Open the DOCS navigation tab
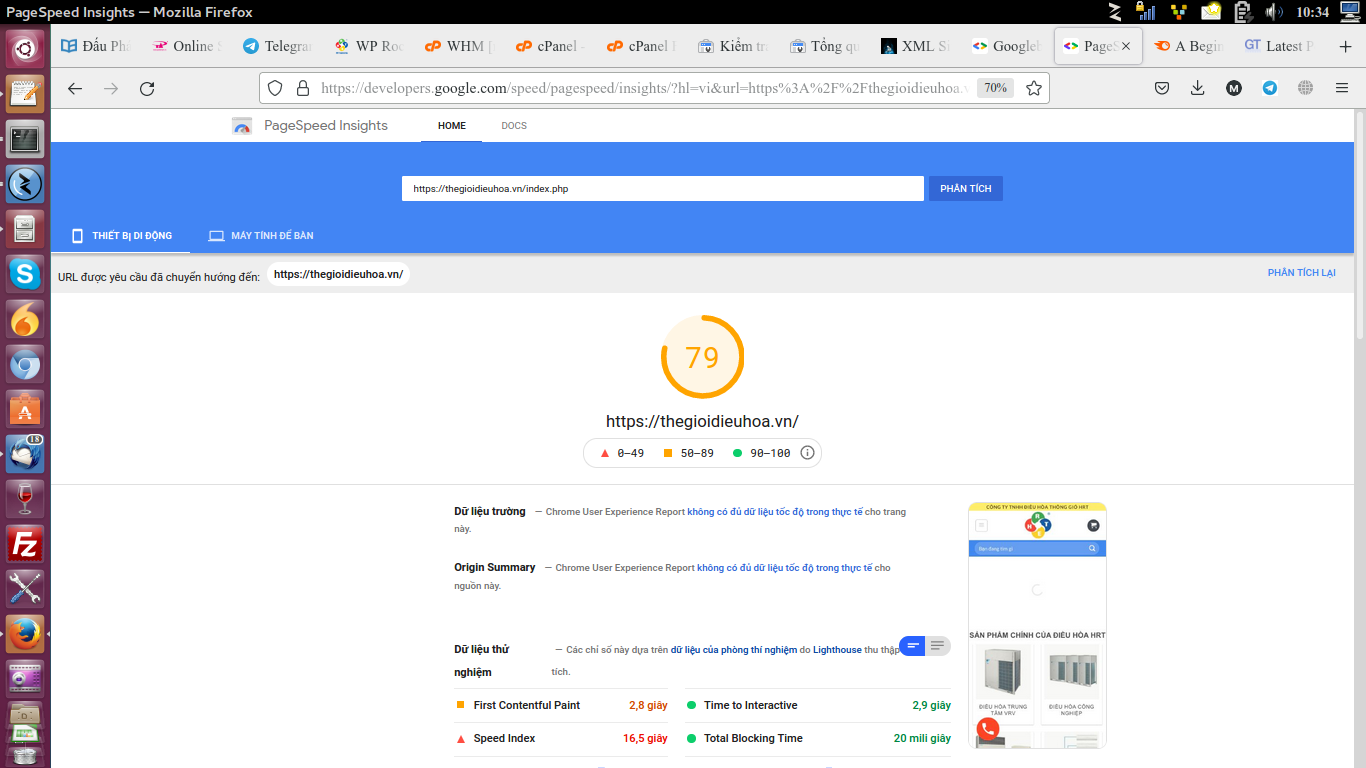 (x=514, y=126)
